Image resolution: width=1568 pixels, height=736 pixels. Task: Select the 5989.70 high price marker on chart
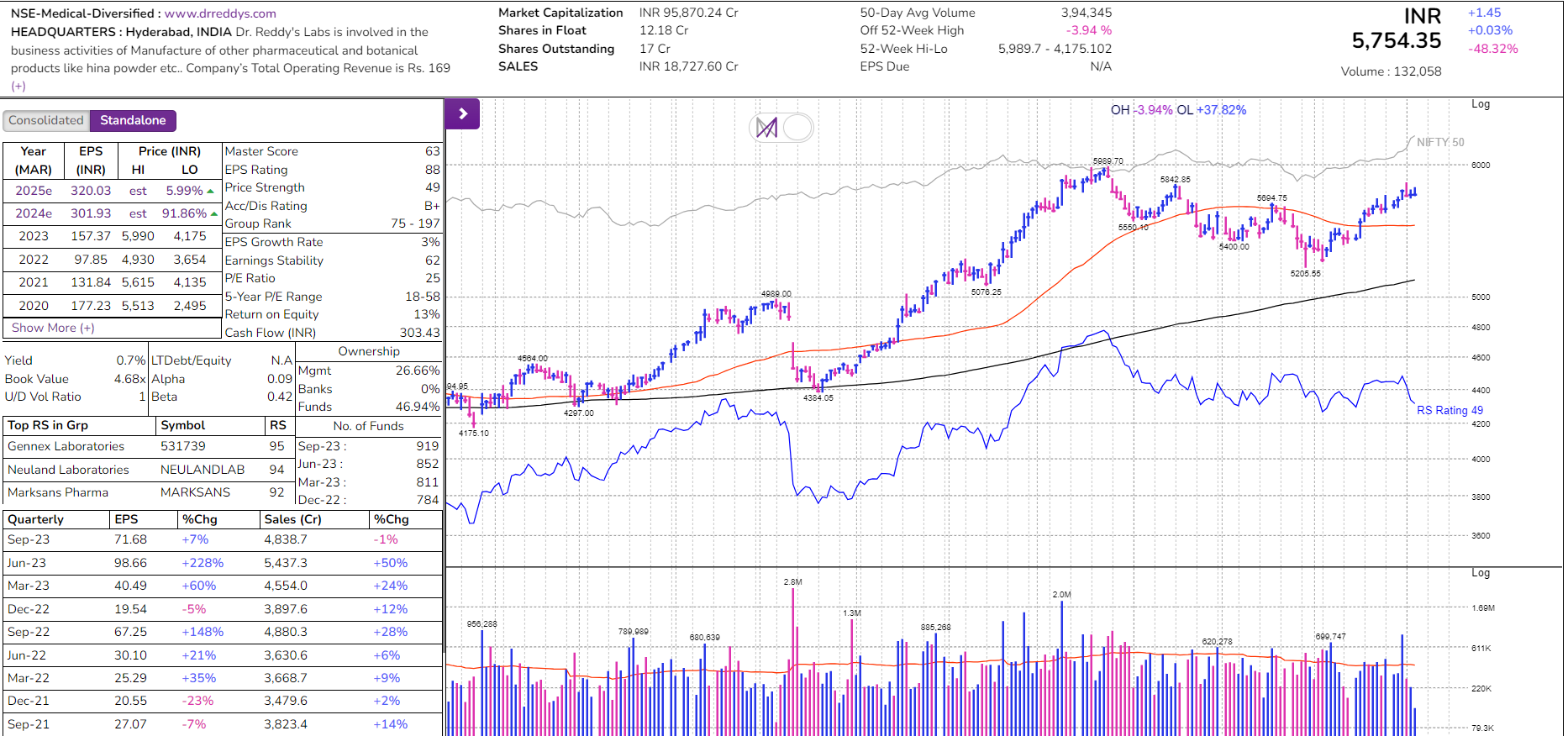click(x=1108, y=161)
